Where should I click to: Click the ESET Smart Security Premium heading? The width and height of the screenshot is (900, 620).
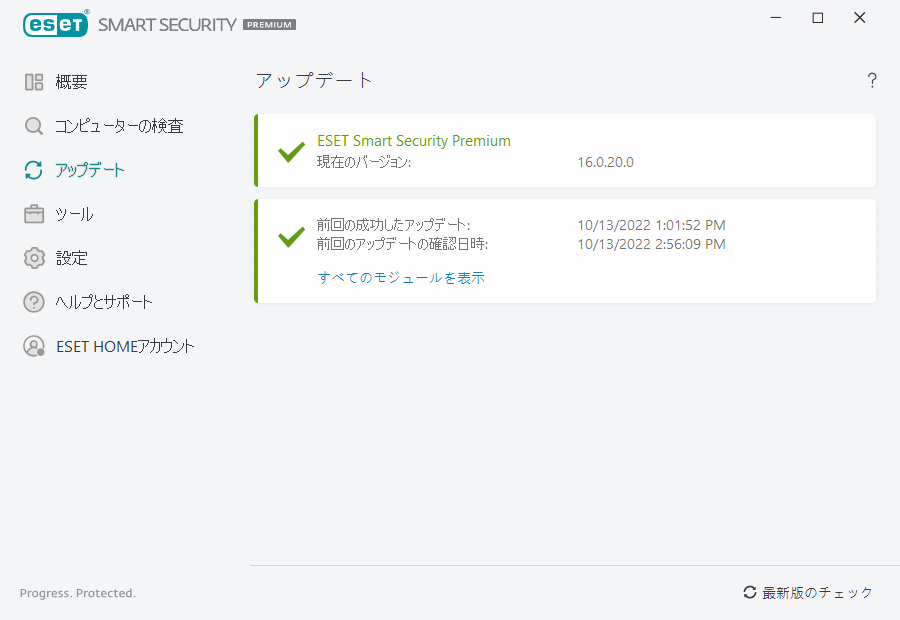pyautogui.click(x=414, y=141)
